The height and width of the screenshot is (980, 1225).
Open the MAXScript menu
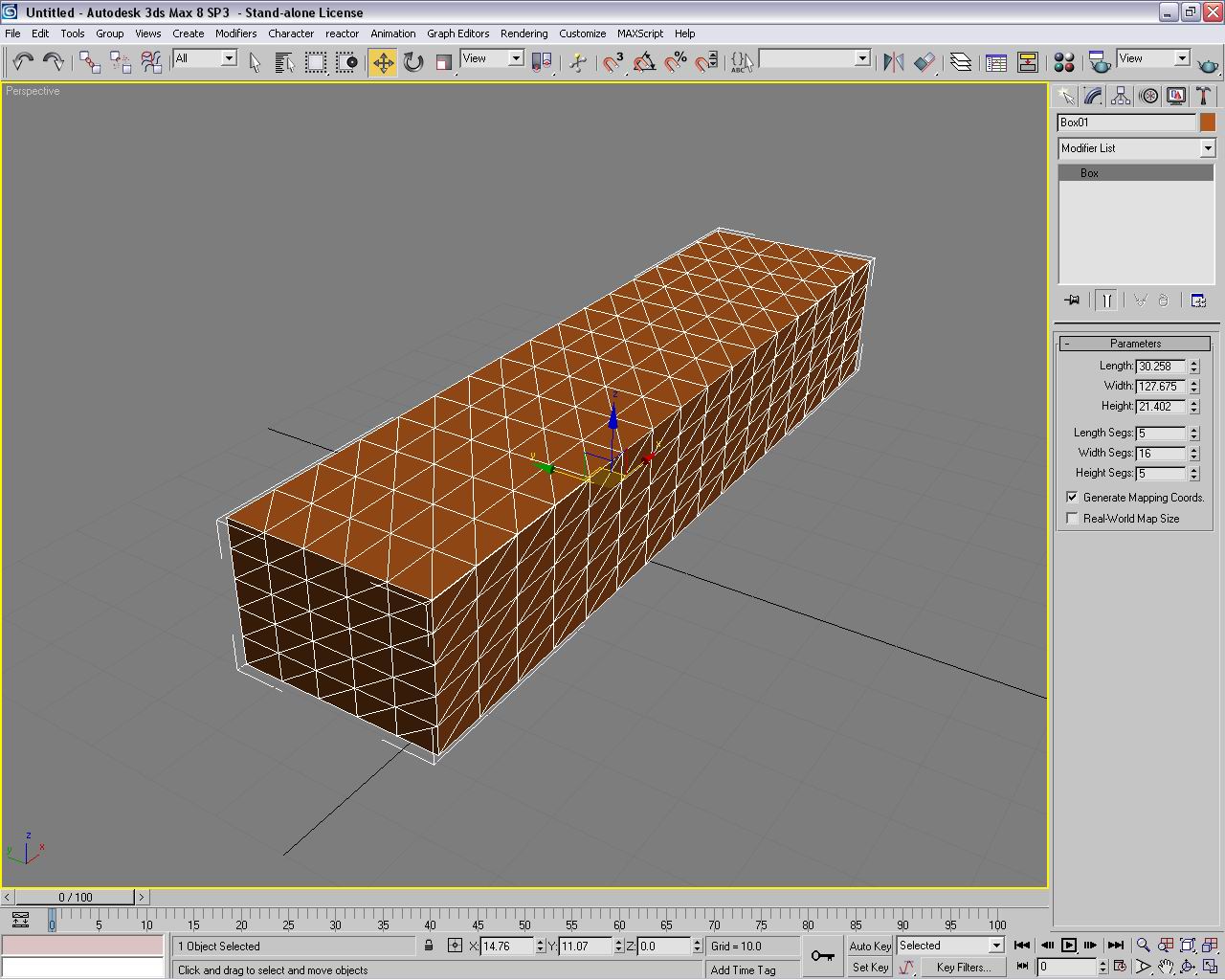[x=640, y=33]
